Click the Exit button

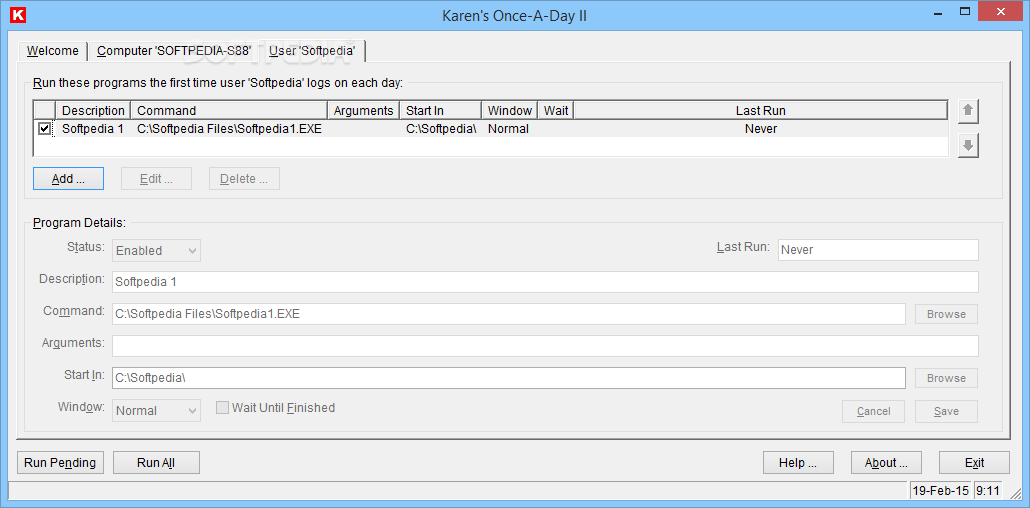974,463
